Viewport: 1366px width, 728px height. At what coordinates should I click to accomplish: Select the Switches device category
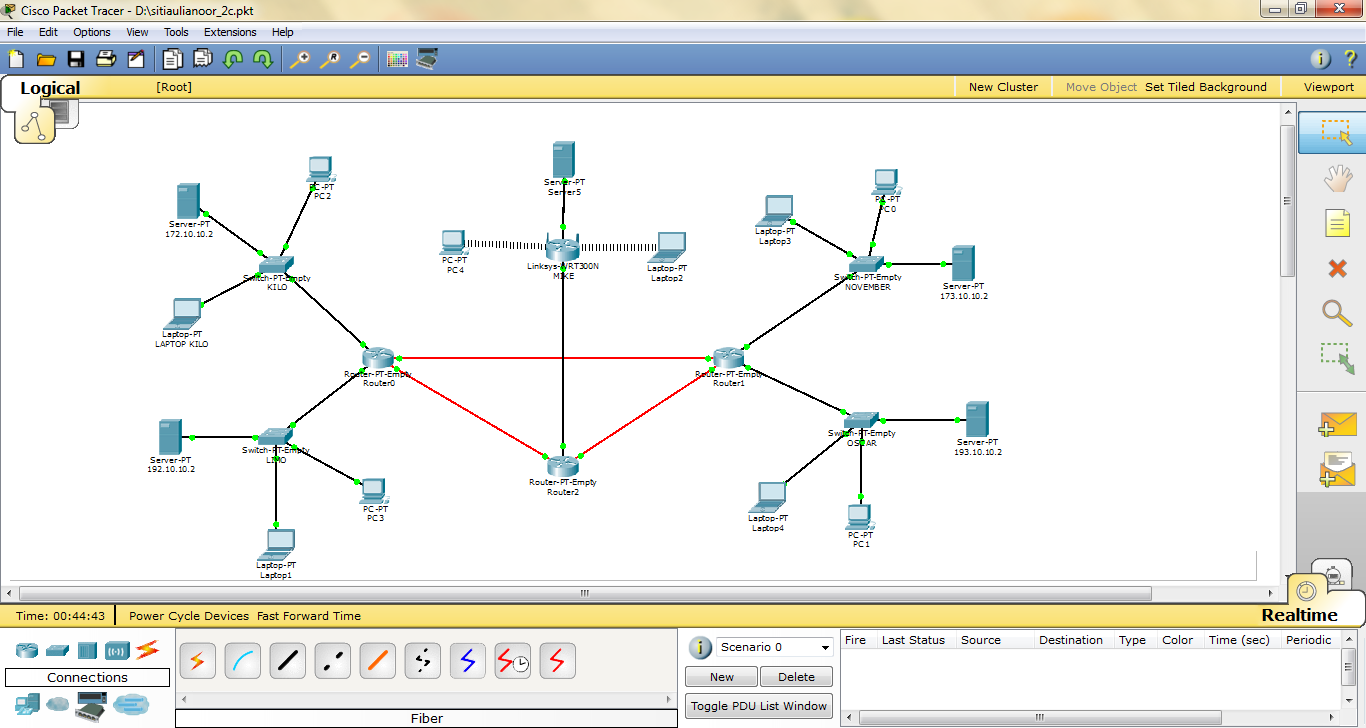click(x=57, y=651)
